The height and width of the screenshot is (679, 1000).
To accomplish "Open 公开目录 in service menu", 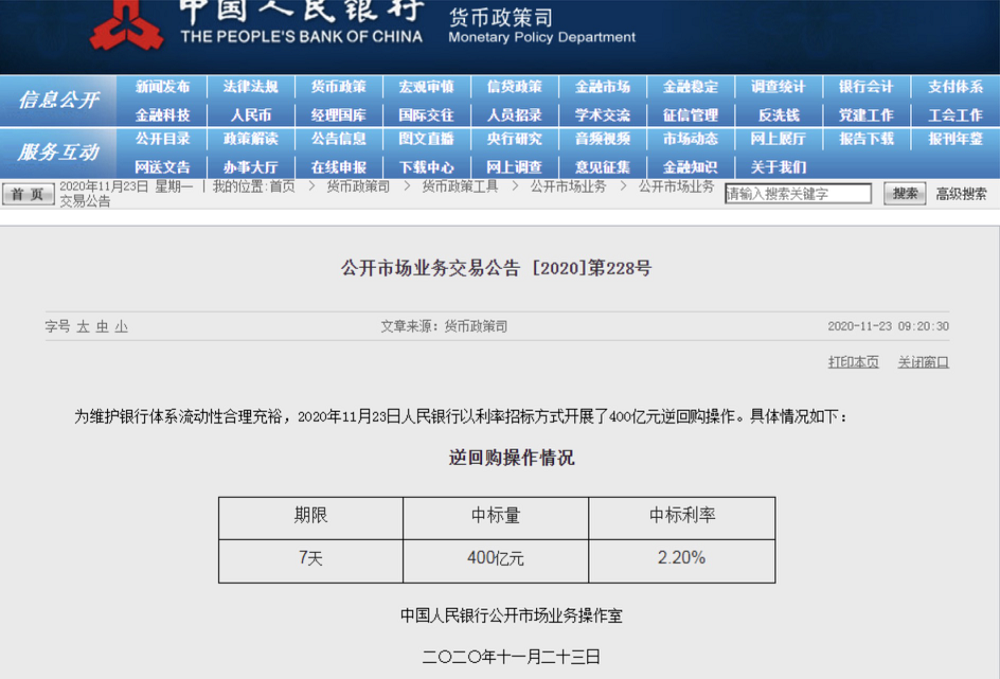I will tap(162, 139).
